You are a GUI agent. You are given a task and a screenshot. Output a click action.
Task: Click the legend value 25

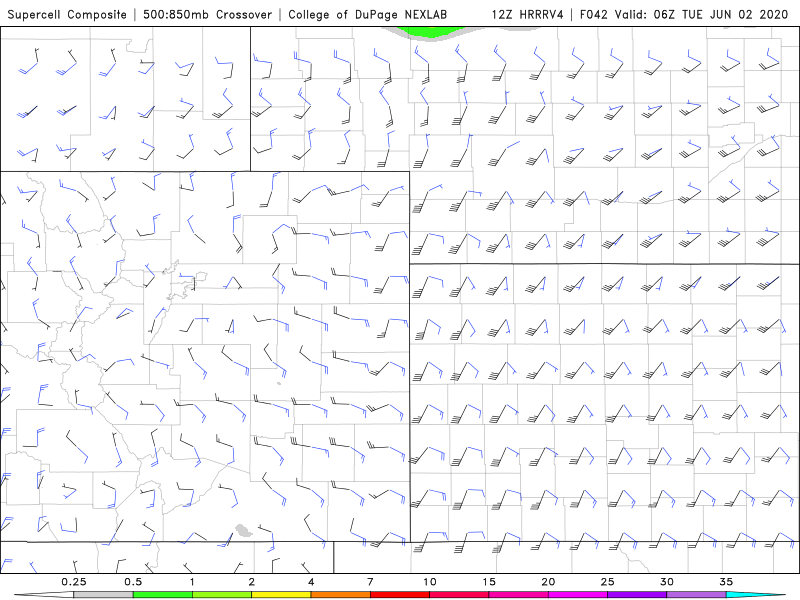click(607, 582)
